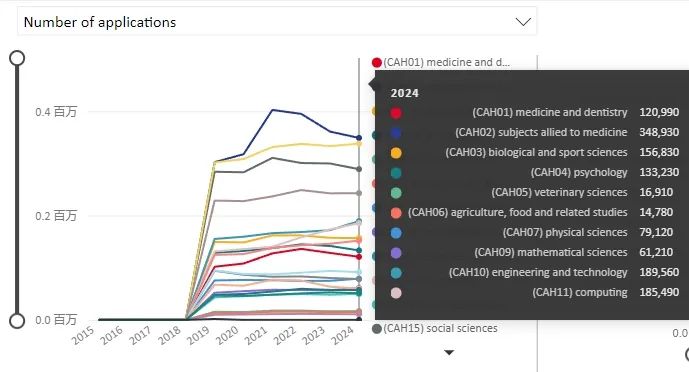Click the tooltip value 348,930
Image resolution: width=689 pixels, height=372 pixels.
[x=659, y=132]
